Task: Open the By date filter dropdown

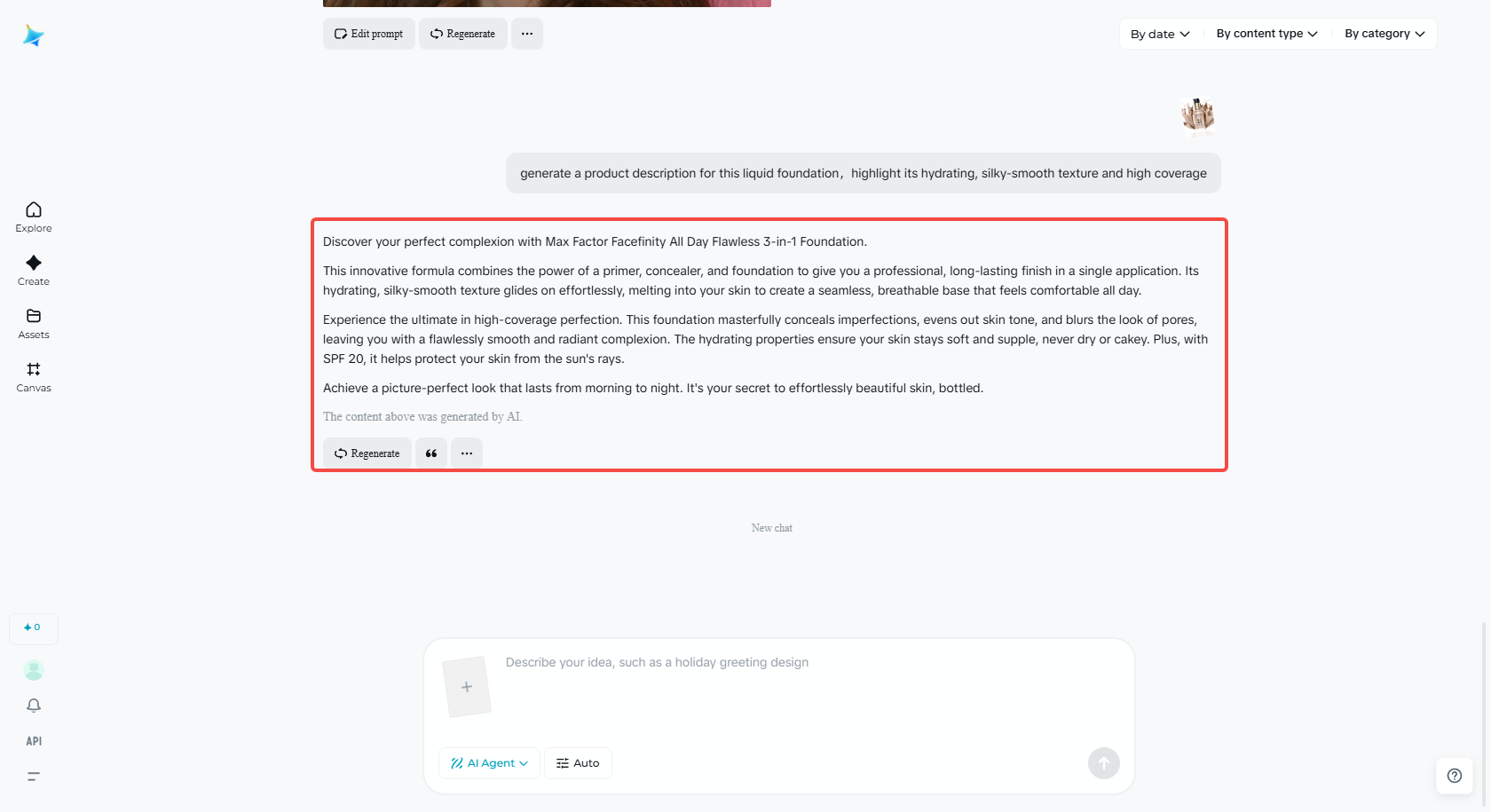Action: pyautogui.click(x=1160, y=34)
